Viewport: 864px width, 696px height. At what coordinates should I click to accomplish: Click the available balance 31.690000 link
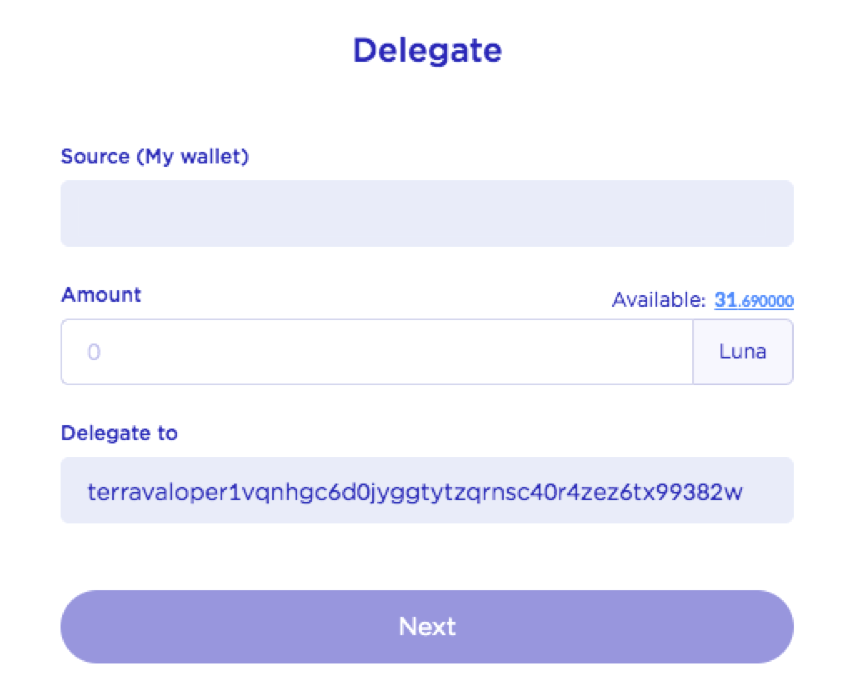pos(754,300)
